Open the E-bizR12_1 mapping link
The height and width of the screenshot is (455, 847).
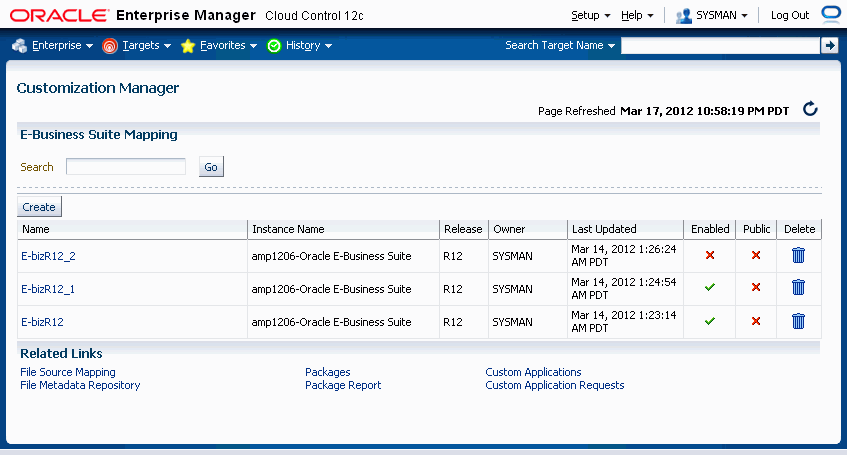pos(48,289)
